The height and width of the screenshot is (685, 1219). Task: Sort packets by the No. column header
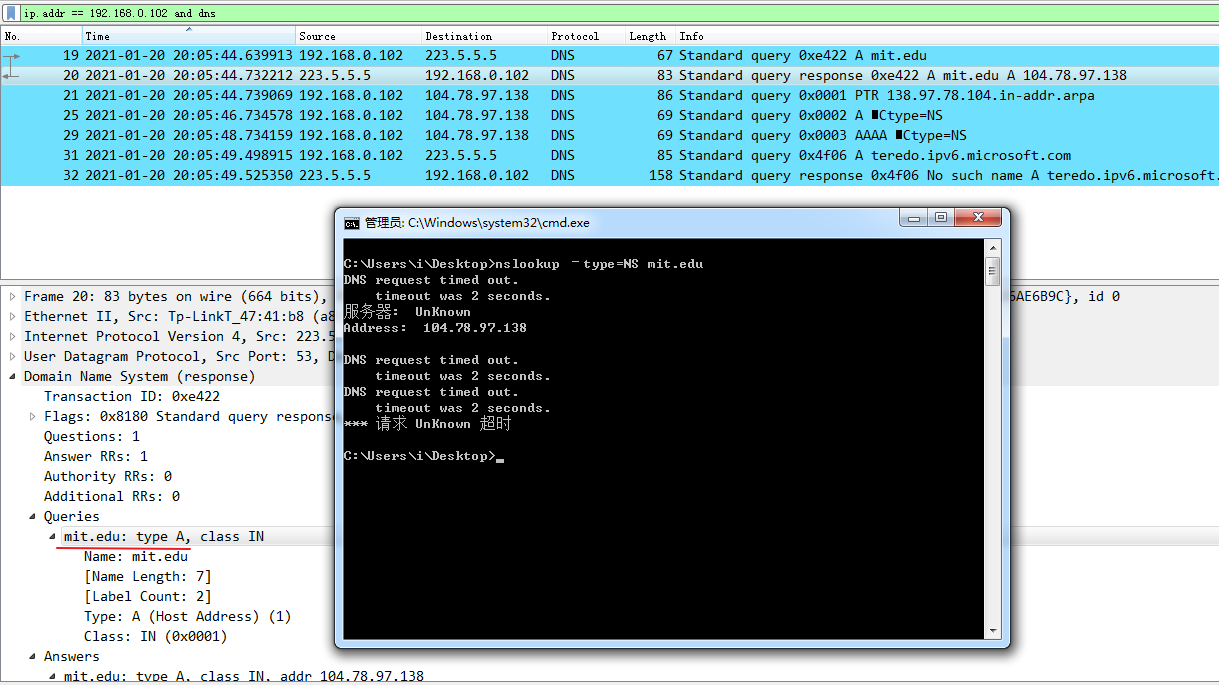[x=41, y=36]
